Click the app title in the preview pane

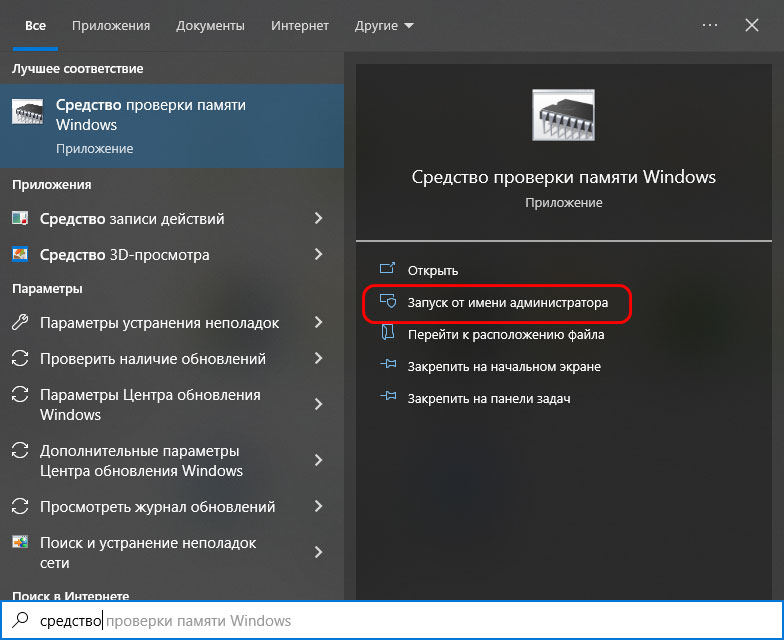pos(564,176)
